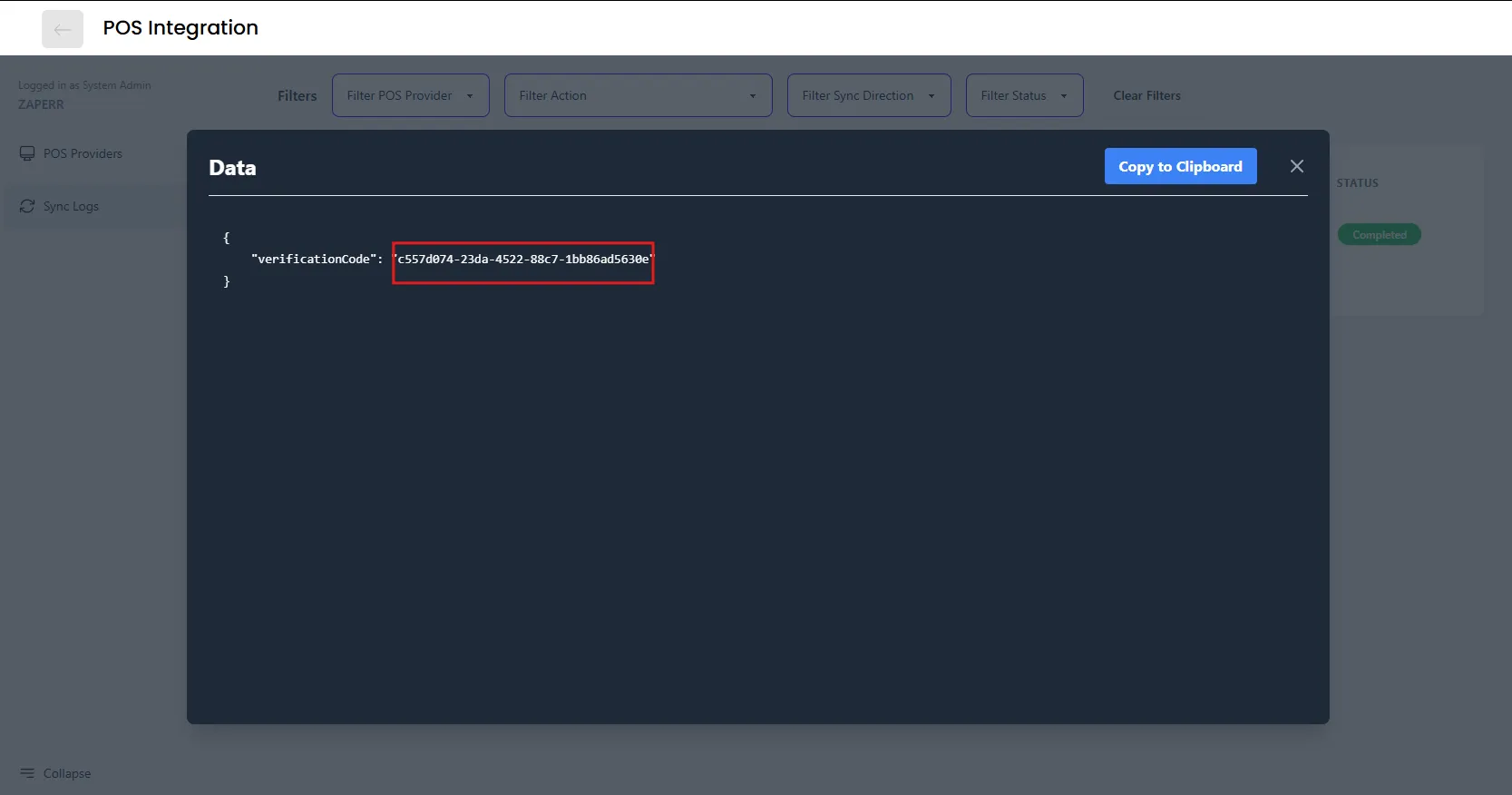
Task: Click the Filters label
Action: pos(298,95)
